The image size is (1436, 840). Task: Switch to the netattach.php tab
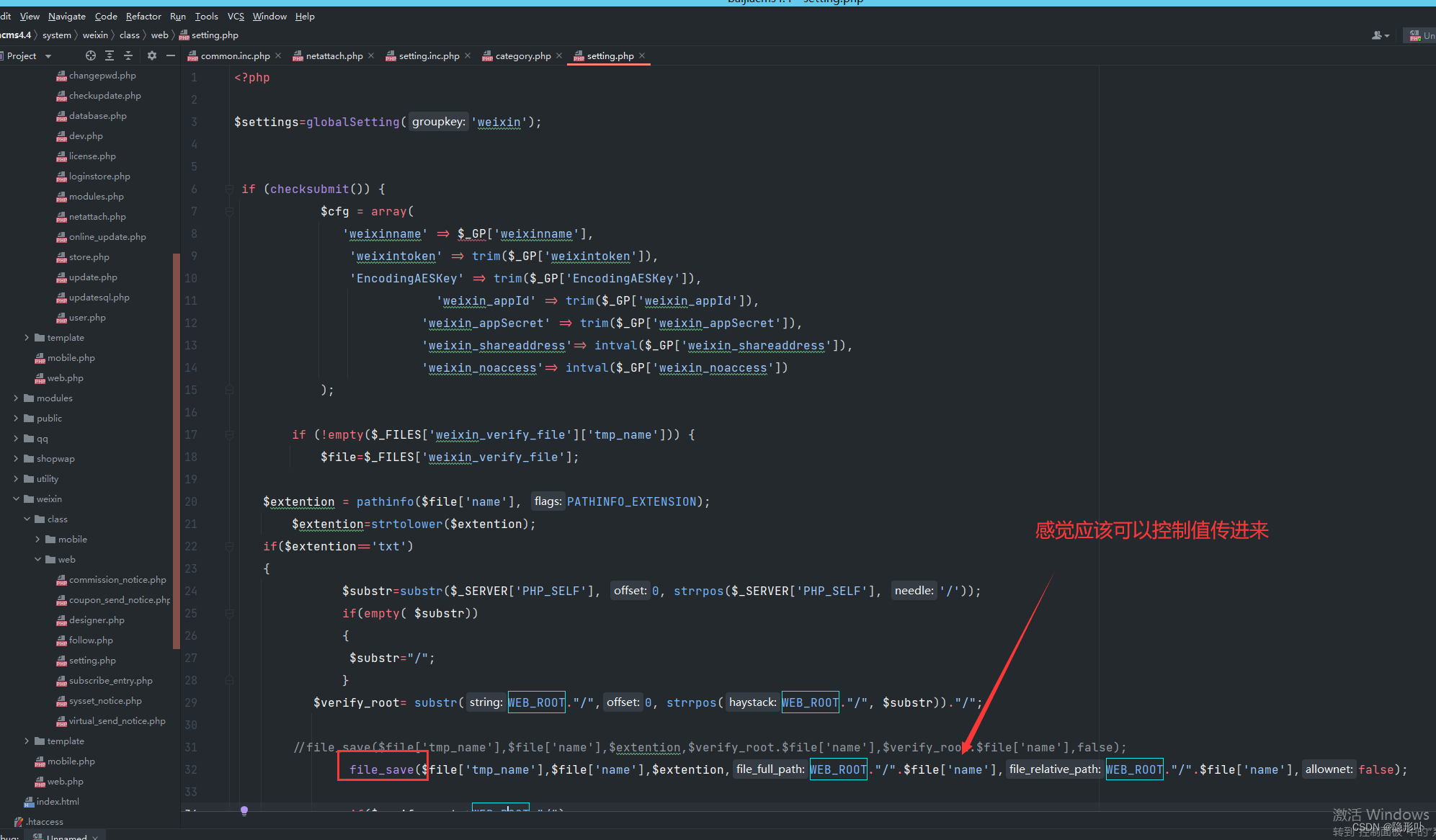click(334, 55)
